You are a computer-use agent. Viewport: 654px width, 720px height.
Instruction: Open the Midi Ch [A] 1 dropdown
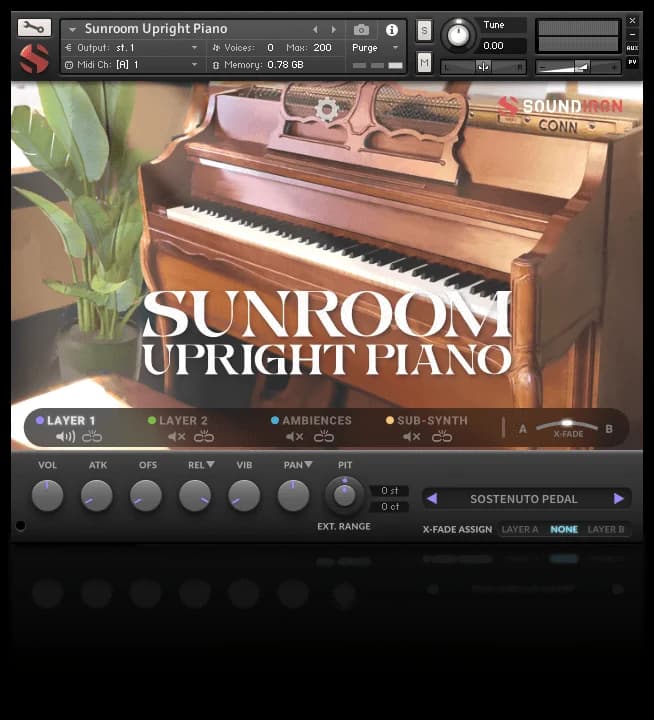[x=194, y=65]
